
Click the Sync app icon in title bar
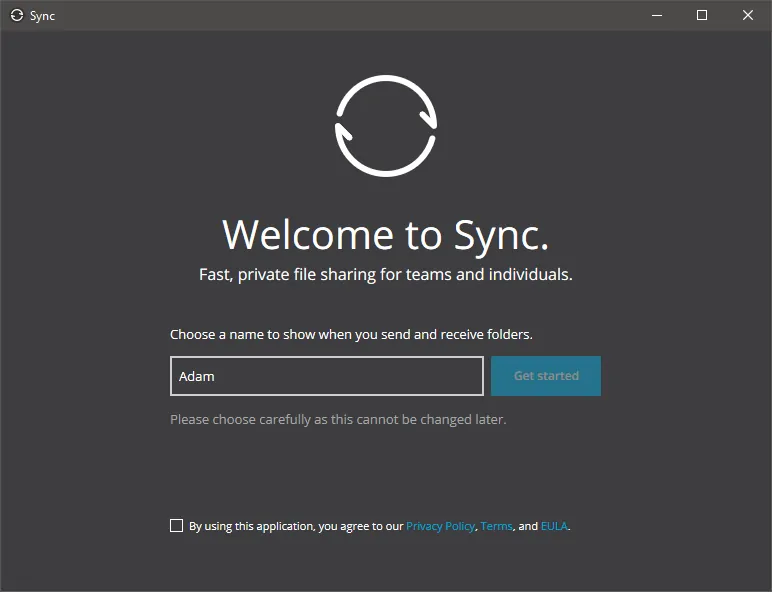pyautogui.click(x=17, y=15)
